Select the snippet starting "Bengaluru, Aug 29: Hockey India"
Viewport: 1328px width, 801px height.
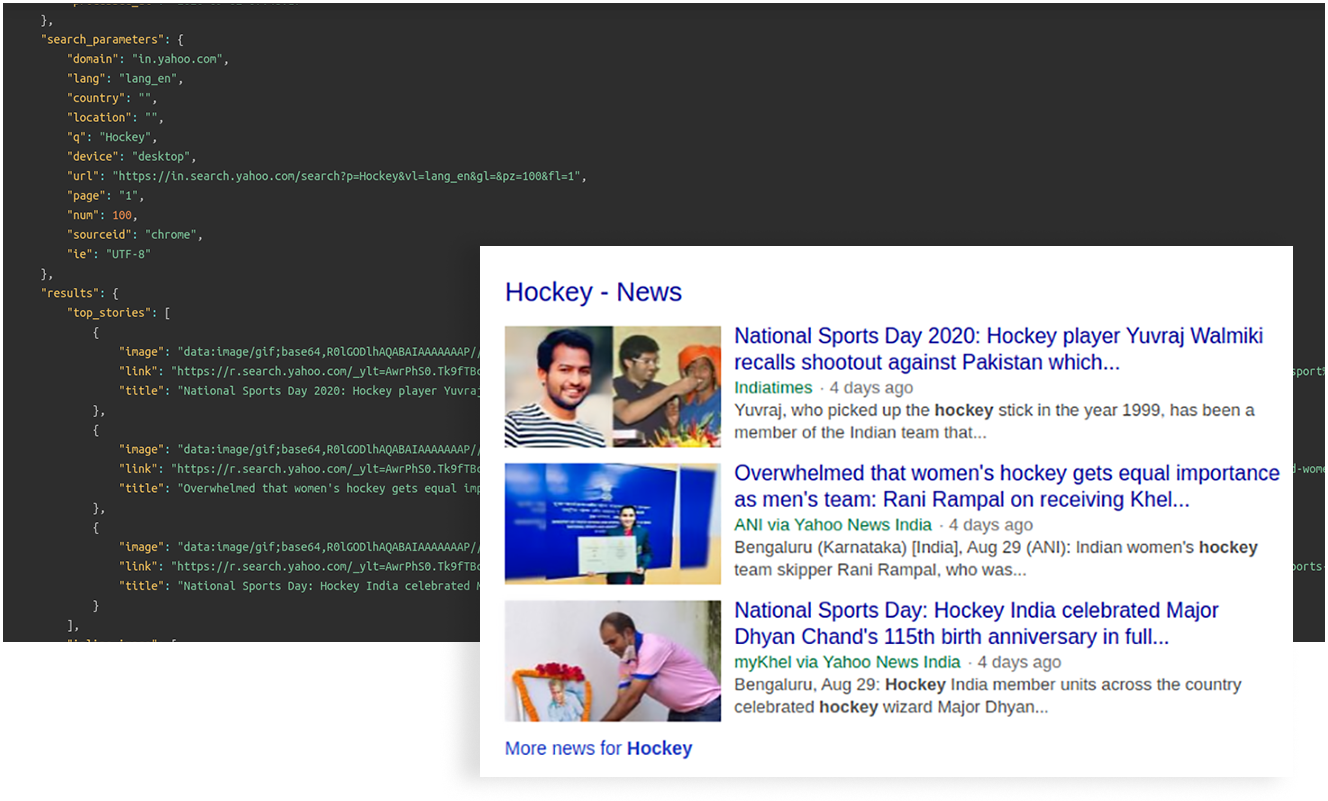pos(988,695)
